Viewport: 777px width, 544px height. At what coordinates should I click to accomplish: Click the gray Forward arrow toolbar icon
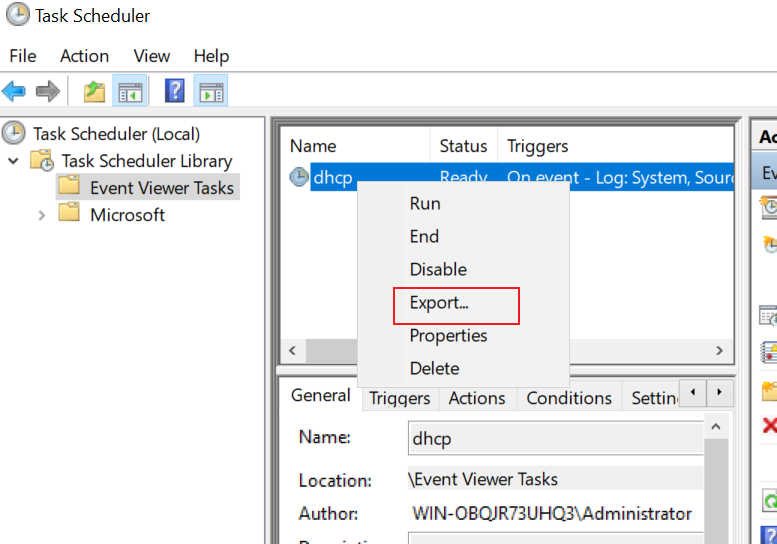point(48,92)
